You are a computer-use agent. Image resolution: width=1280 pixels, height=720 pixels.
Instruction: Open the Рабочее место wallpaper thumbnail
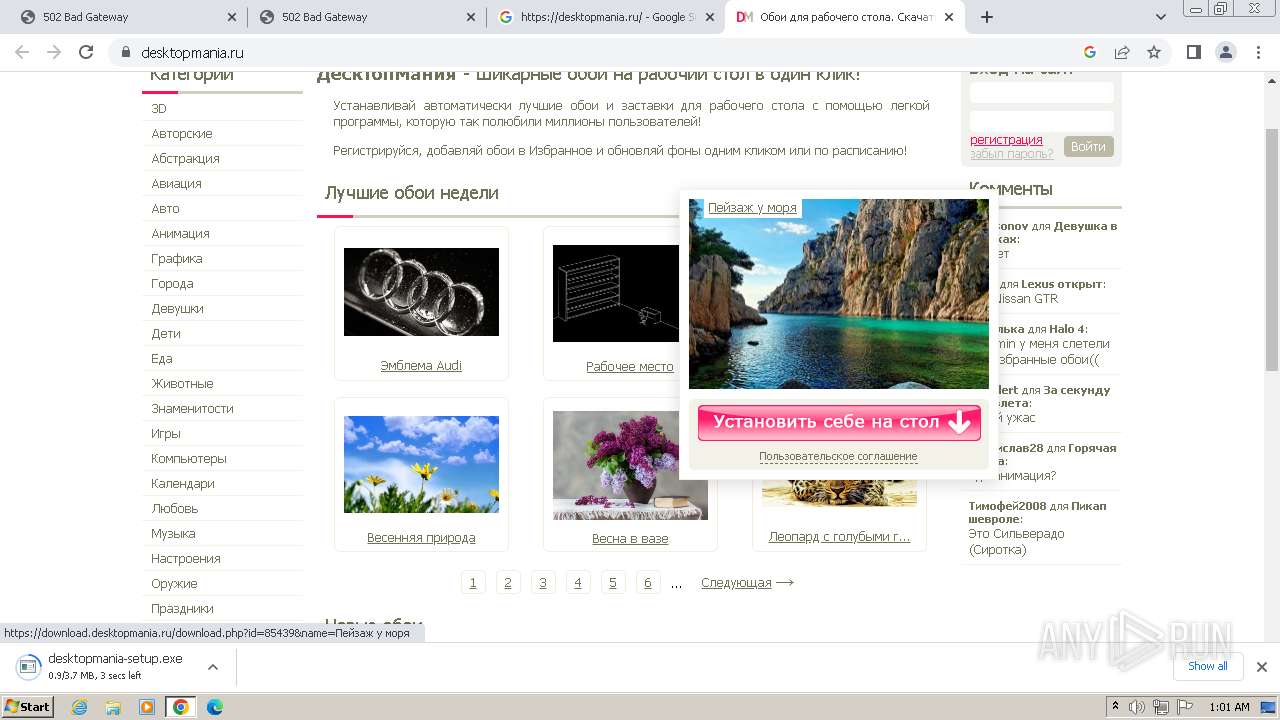pos(616,294)
